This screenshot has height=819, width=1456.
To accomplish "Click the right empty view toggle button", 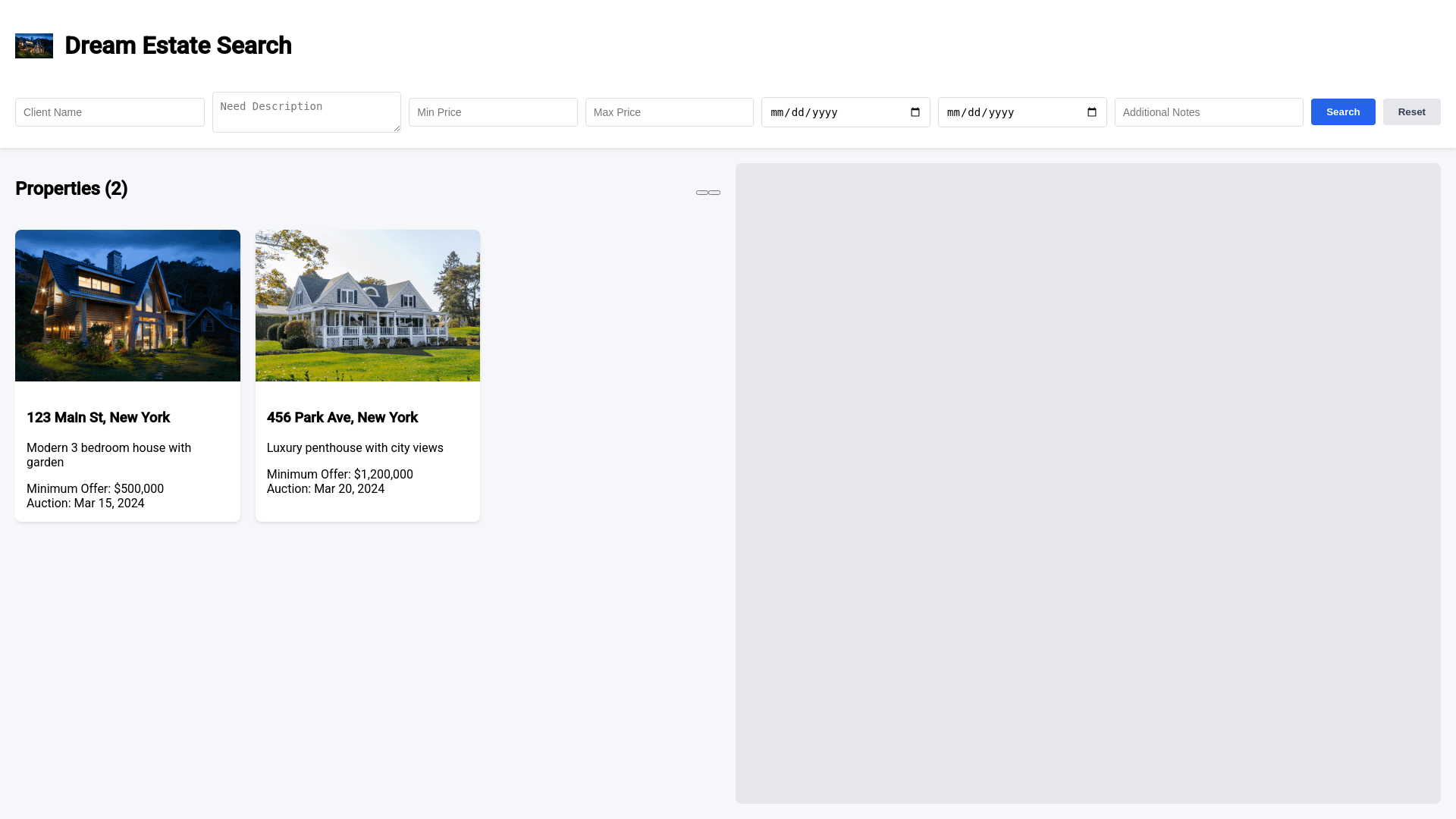I will (714, 193).
